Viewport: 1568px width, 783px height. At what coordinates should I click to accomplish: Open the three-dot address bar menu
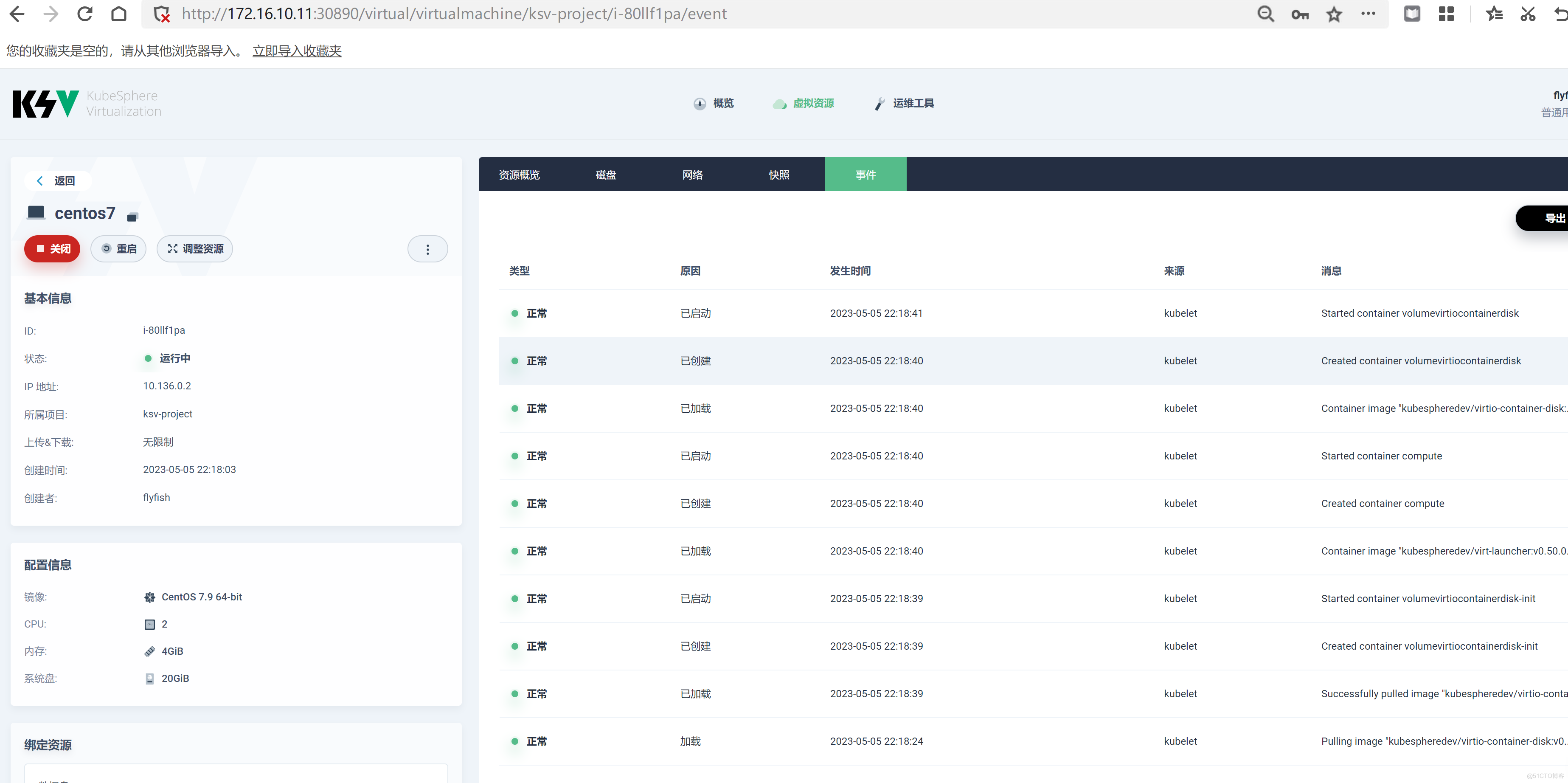pos(1368,14)
